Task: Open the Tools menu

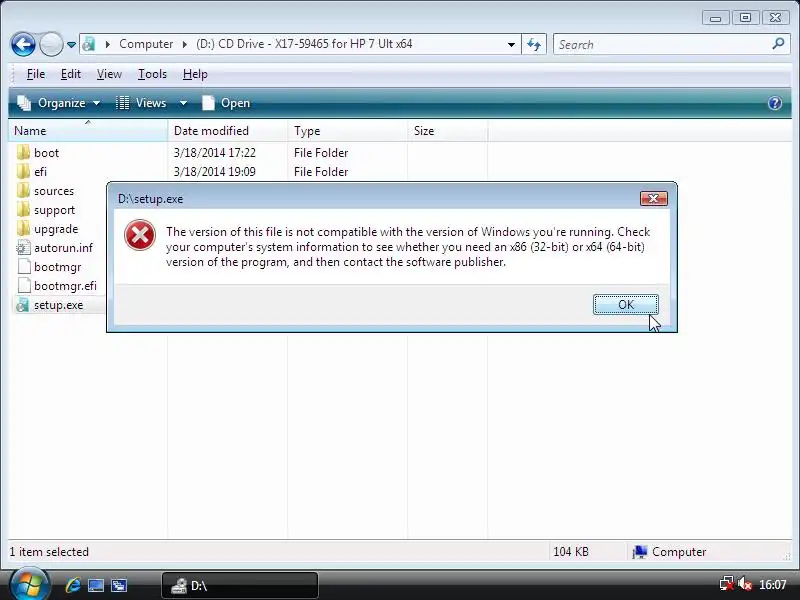Action: tap(152, 74)
